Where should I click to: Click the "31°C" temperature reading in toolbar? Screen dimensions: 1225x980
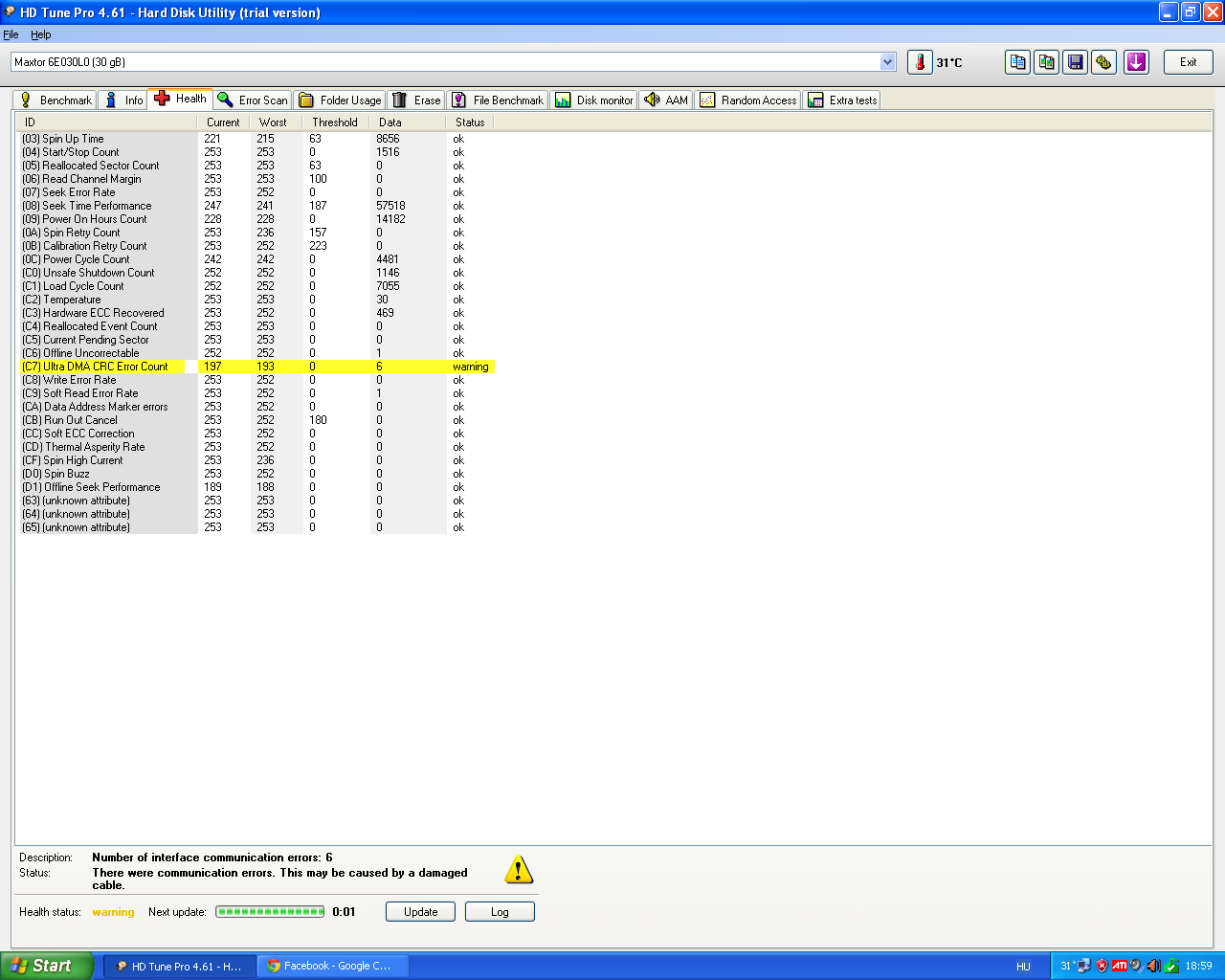pyautogui.click(x=949, y=62)
